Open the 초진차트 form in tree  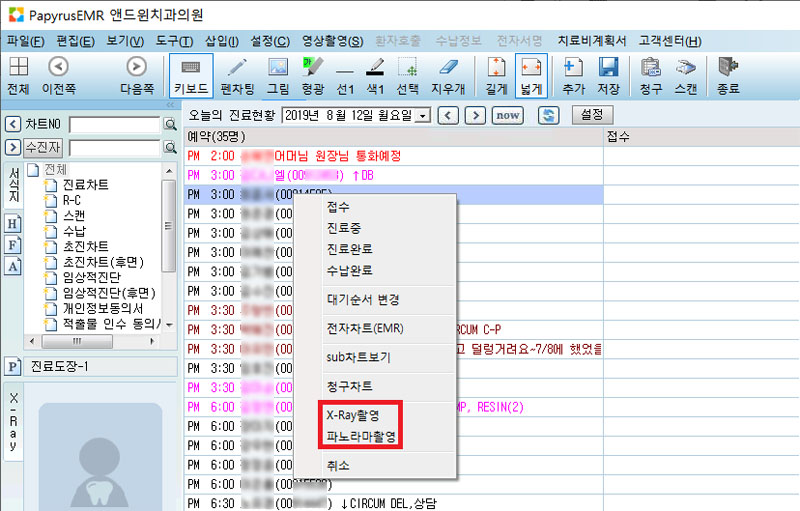(85, 246)
